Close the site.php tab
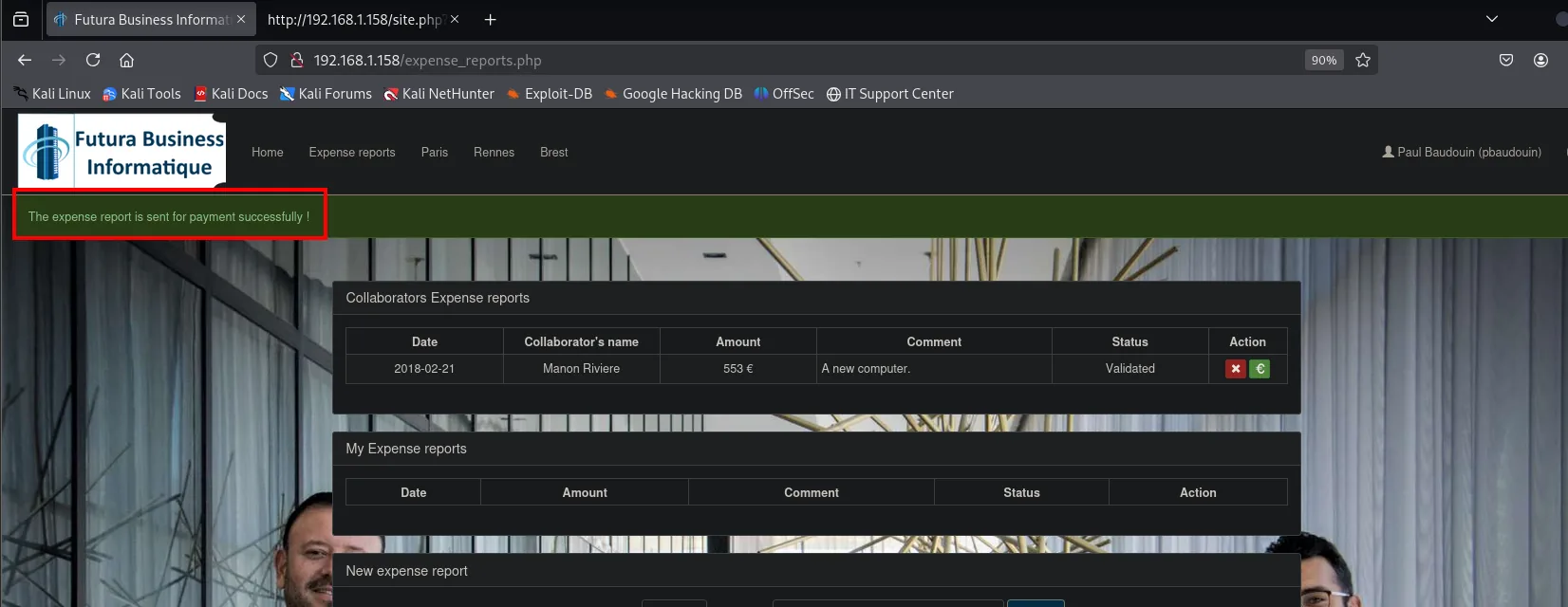The height and width of the screenshot is (607, 1568). coord(455,19)
